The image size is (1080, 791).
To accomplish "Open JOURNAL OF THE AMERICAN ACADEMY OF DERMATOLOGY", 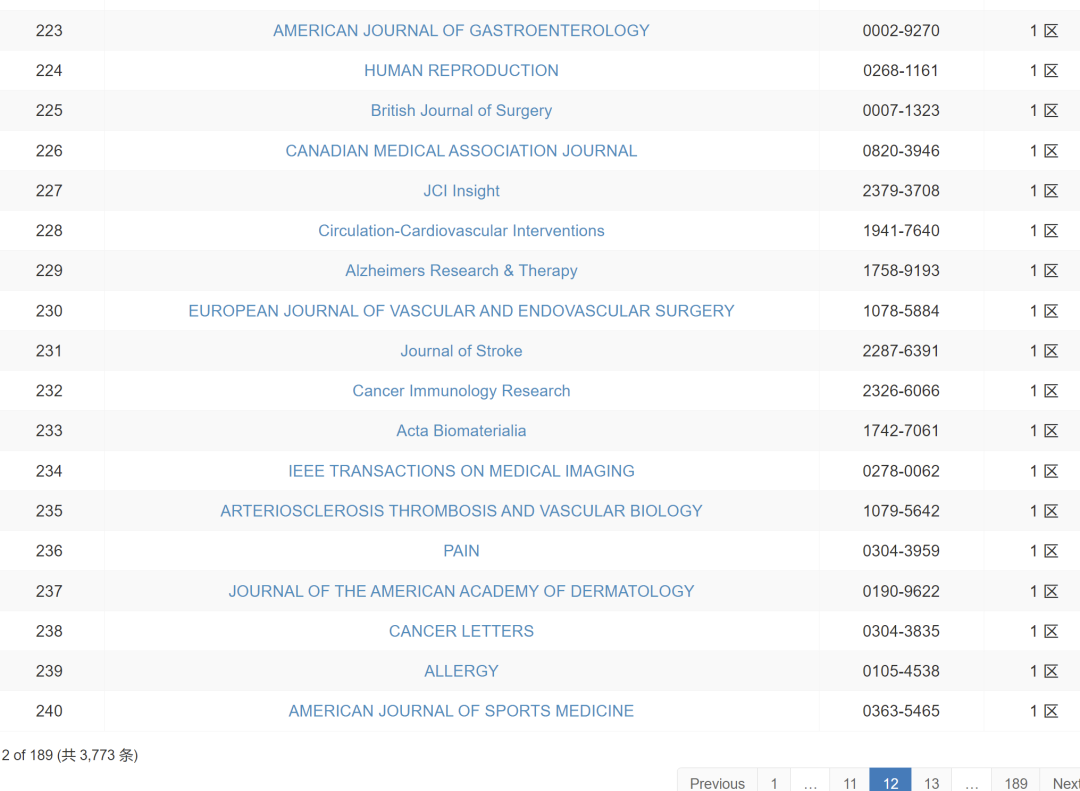I will point(461,590).
